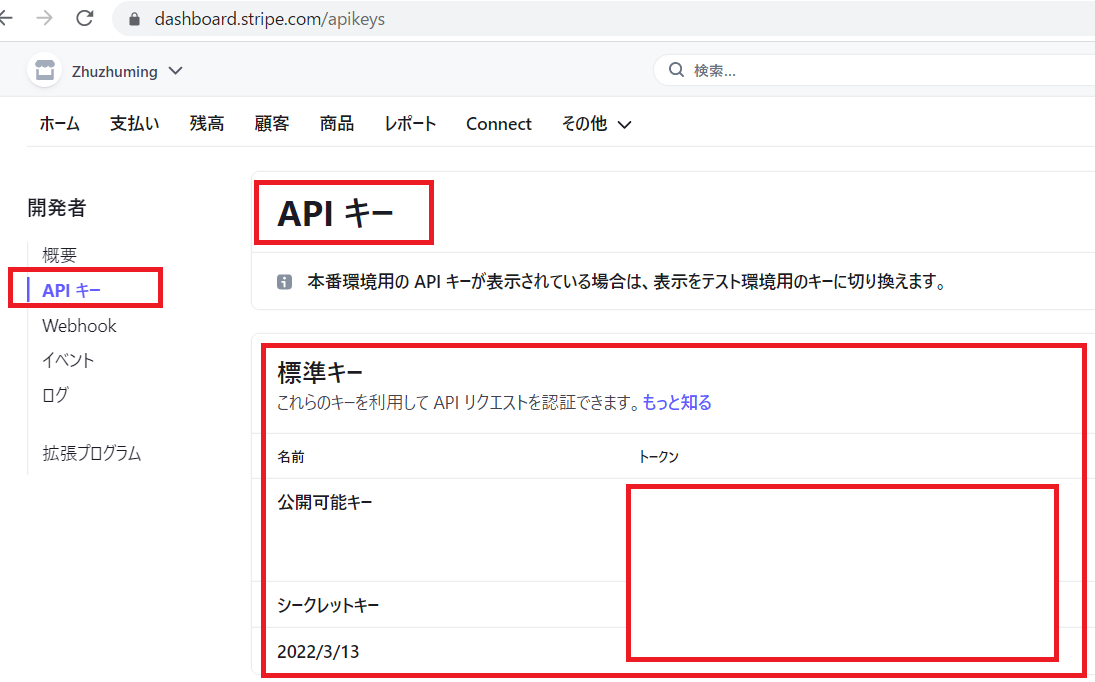Open the その他 dropdown menu
Viewport: 1095px width, 682px height.
point(596,124)
